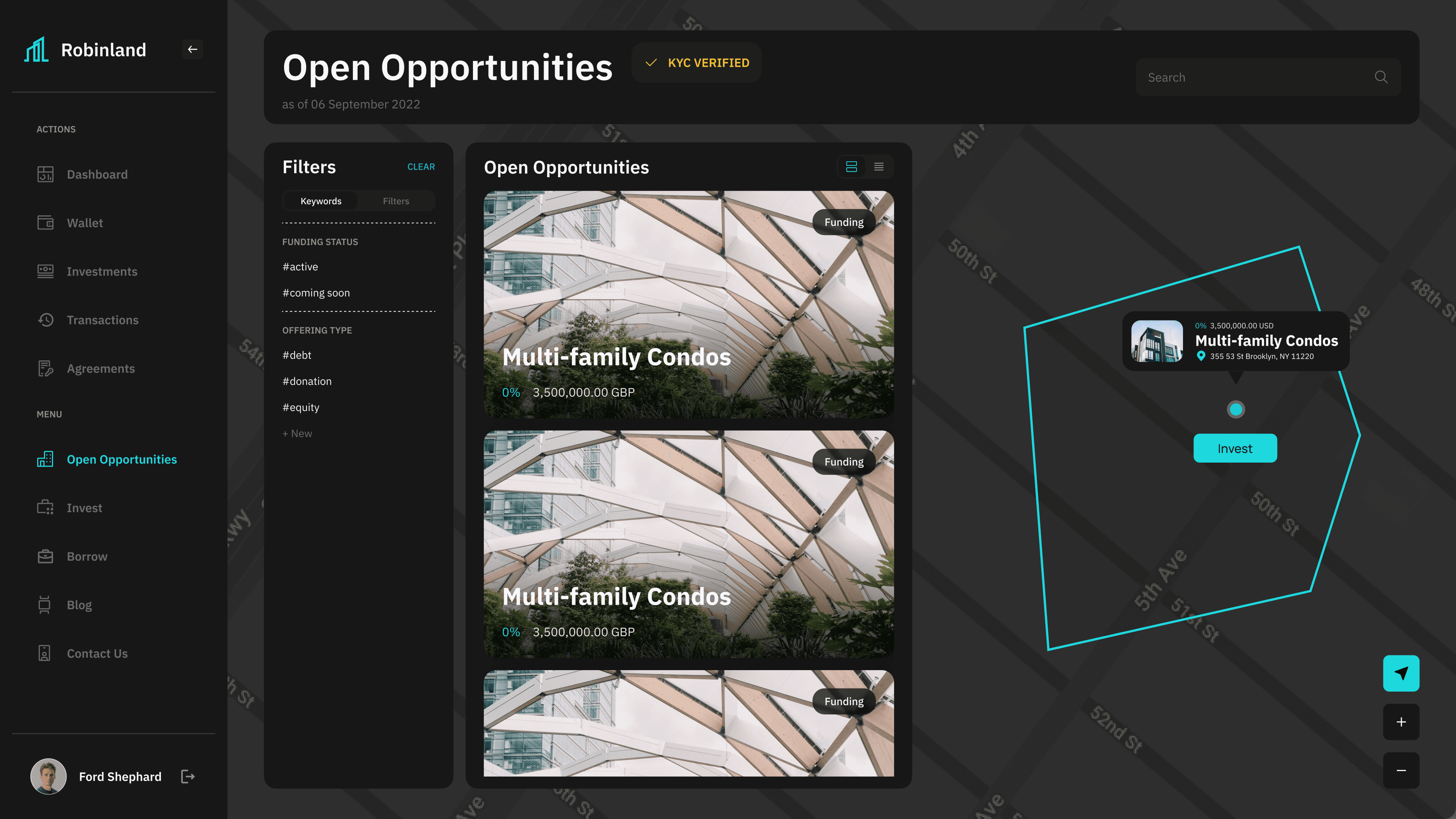
Task: Toggle the #equity offering type keyword
Action: click(301, 408)
